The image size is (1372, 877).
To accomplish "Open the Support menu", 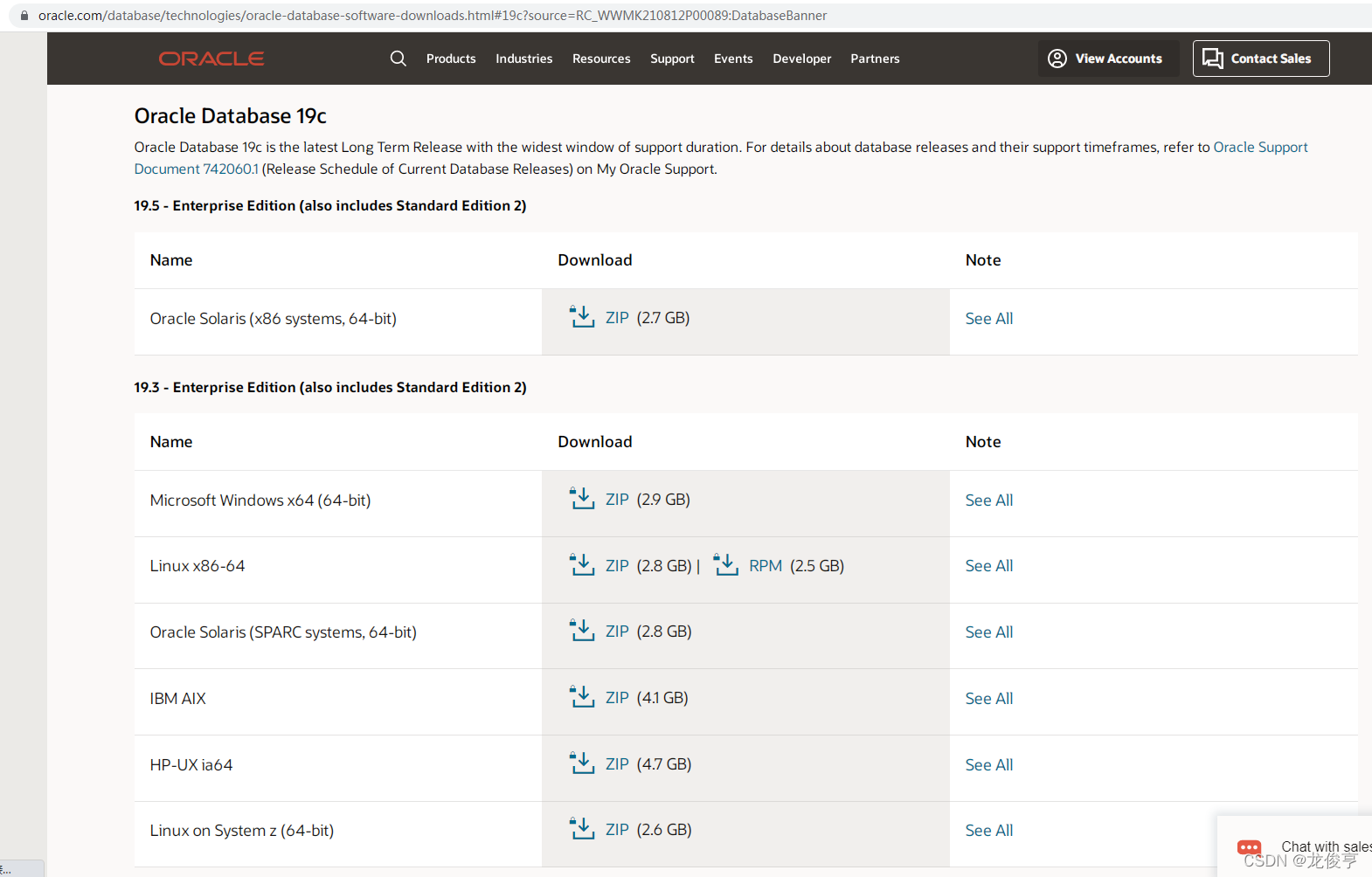I will tap(672, 59).
